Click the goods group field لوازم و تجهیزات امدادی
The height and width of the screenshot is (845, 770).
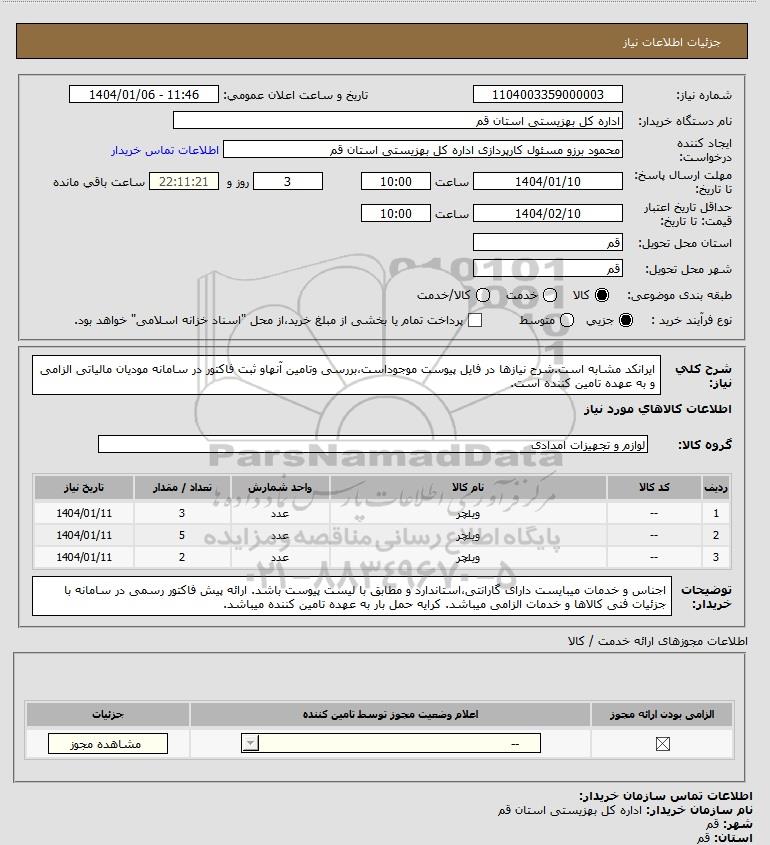[373, 445]
